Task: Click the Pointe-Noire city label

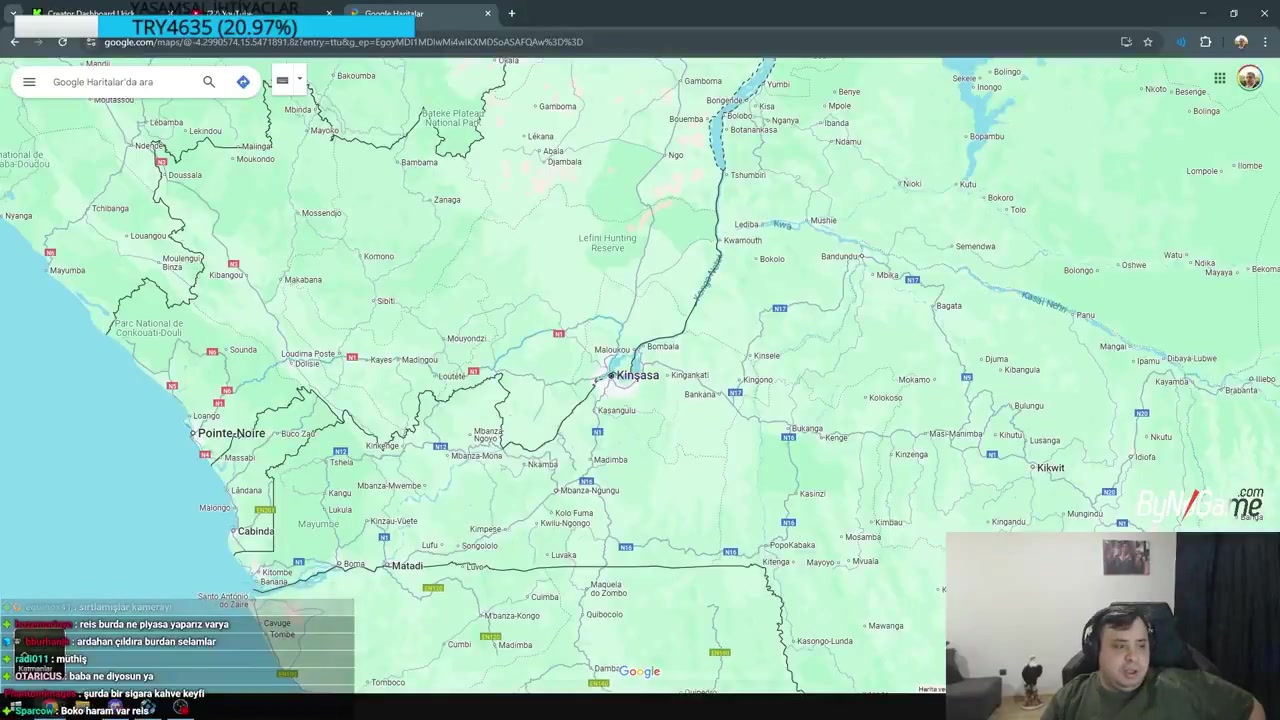Action: pyautogui.click(x=231, y=433)
